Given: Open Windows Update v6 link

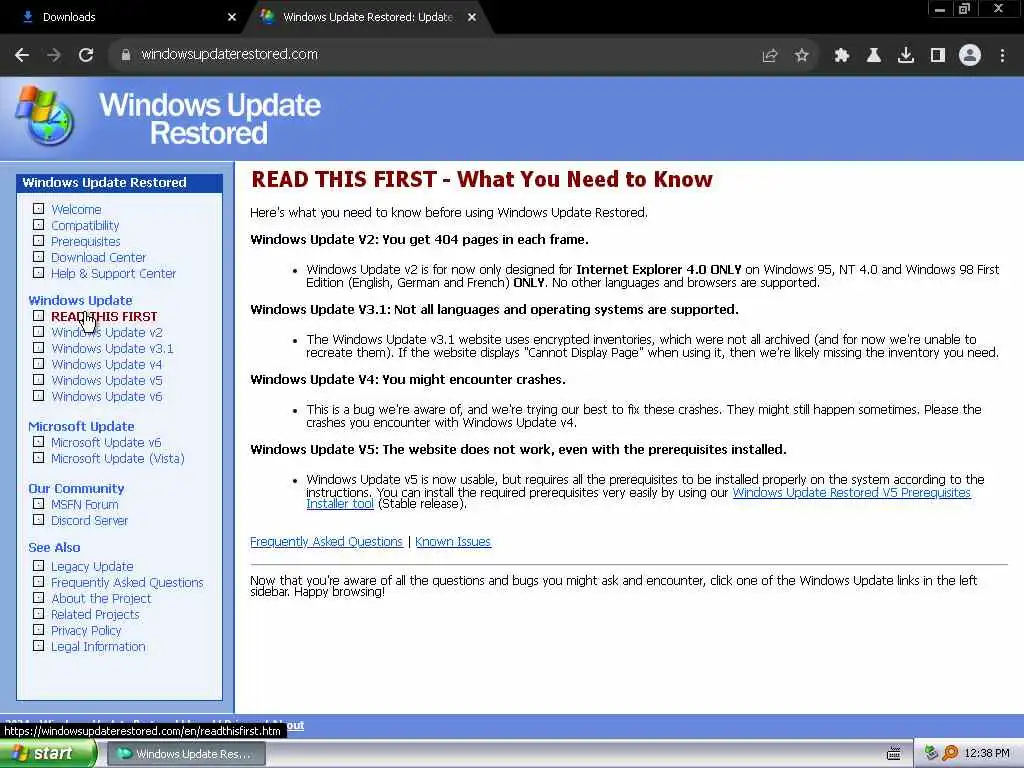Looking at the screenshot, I should pos(106,396).
